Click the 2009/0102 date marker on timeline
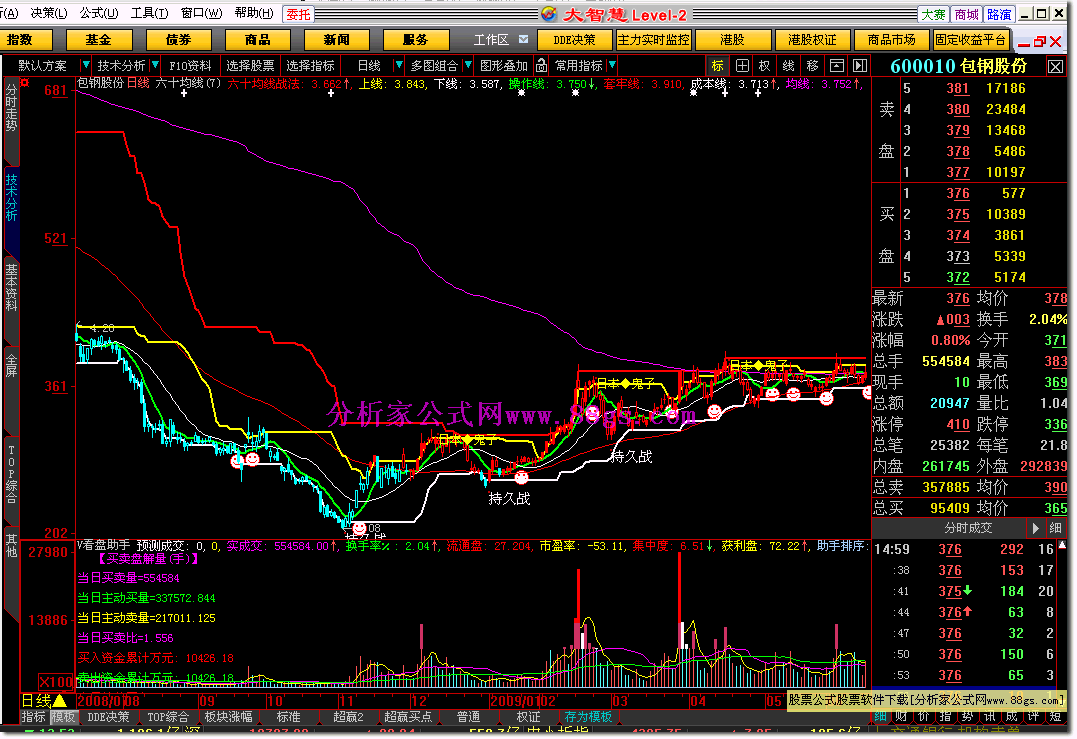This screenshot has width=1077, height=739. 523,701
